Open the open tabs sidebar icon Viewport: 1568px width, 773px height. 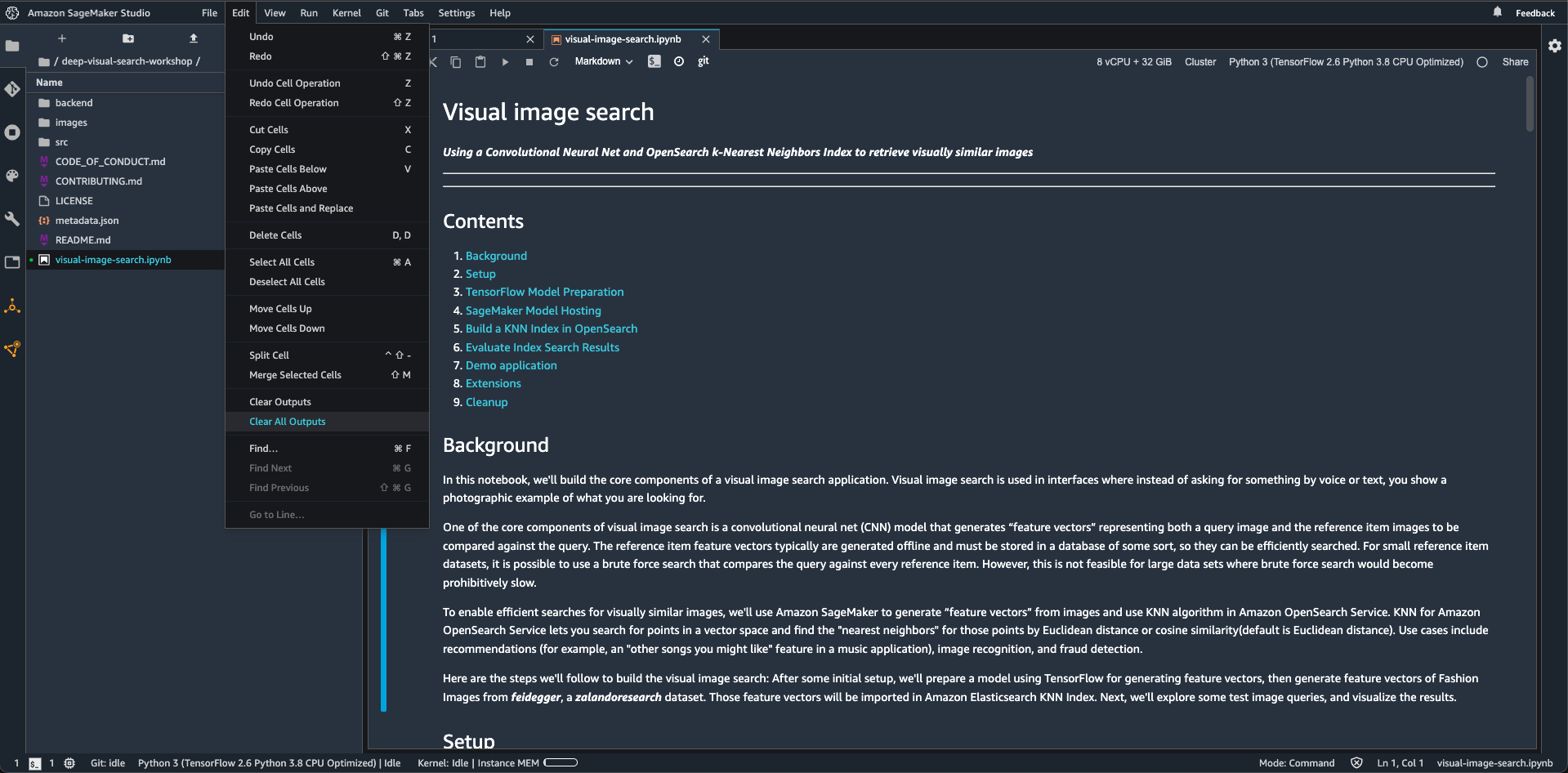[12, 262]
